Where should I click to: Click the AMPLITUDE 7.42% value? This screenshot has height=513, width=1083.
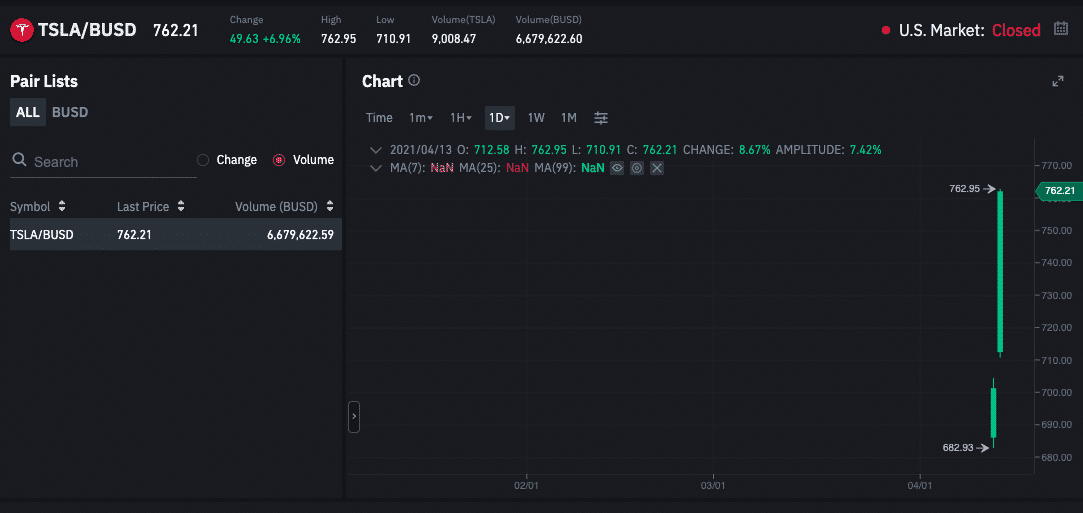pyautogui.click(x=865, y=150)
